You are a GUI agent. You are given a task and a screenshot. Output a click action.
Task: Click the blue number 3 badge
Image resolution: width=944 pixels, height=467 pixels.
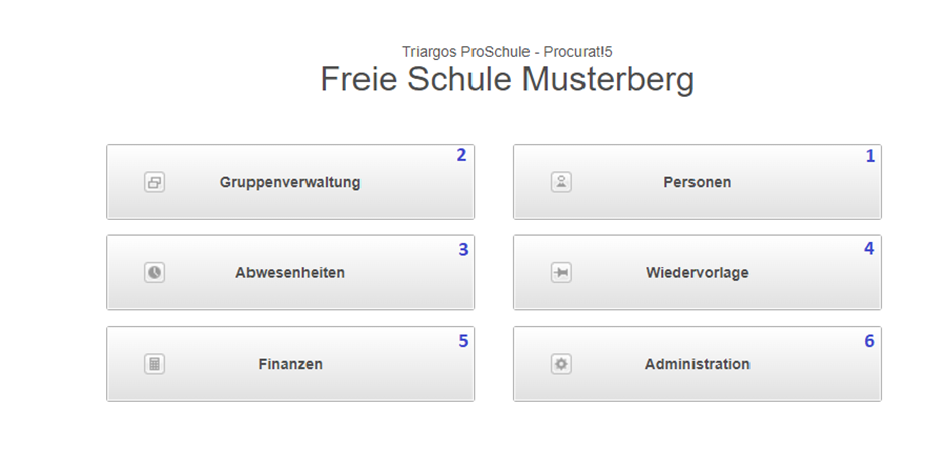coord(463,250)
